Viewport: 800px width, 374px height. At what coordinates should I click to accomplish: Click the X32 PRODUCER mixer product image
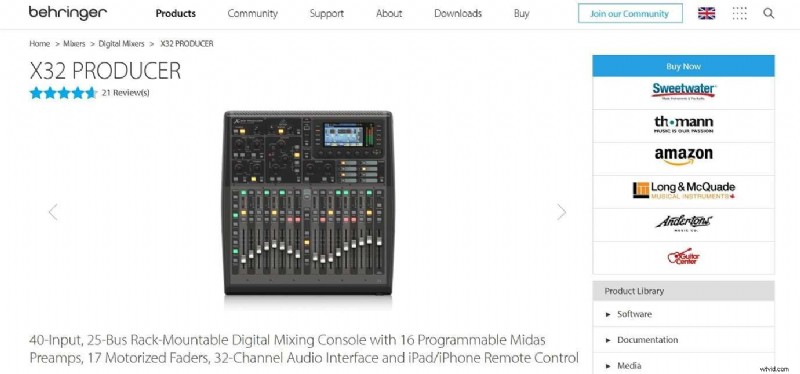tap(308, 203)
